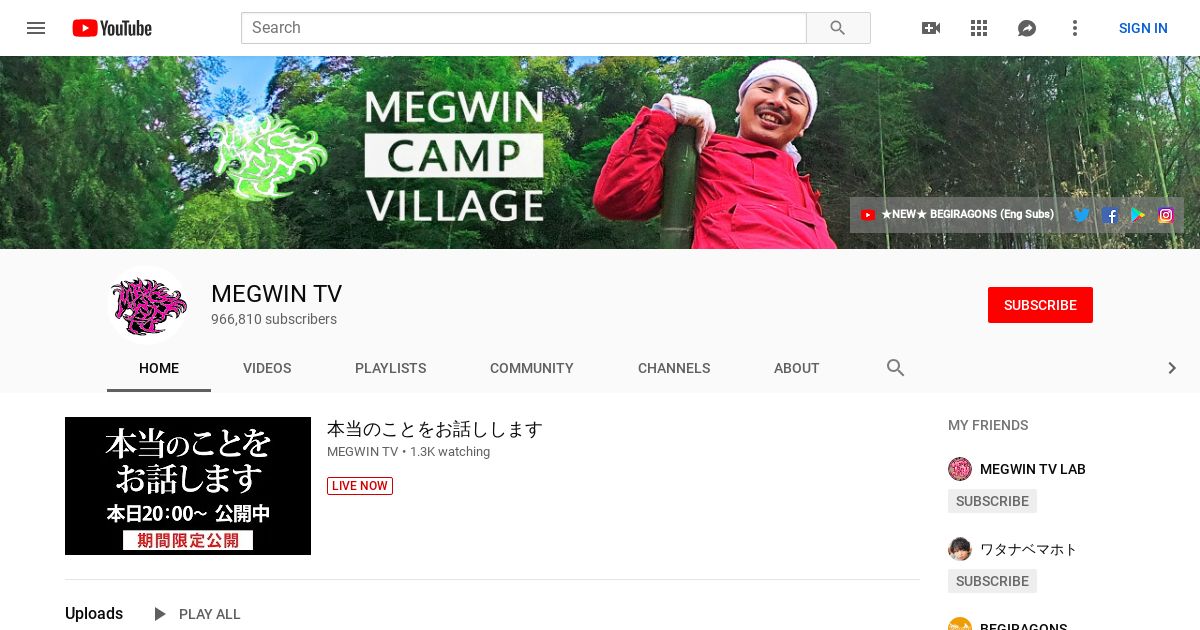This screenshot has height=630, width=1200.
Task: Switch to the VIDEOS tab
Action: 267,368
